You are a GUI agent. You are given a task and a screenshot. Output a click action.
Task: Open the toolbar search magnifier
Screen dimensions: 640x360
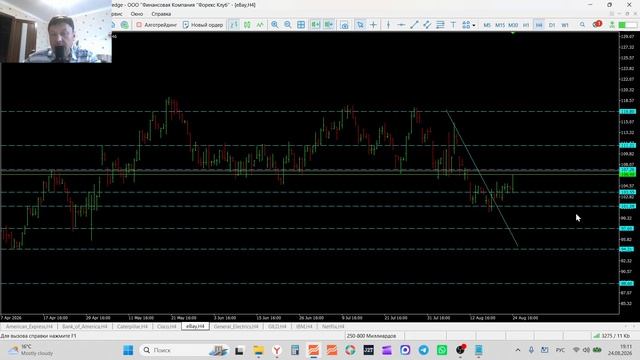click(582, 25)
